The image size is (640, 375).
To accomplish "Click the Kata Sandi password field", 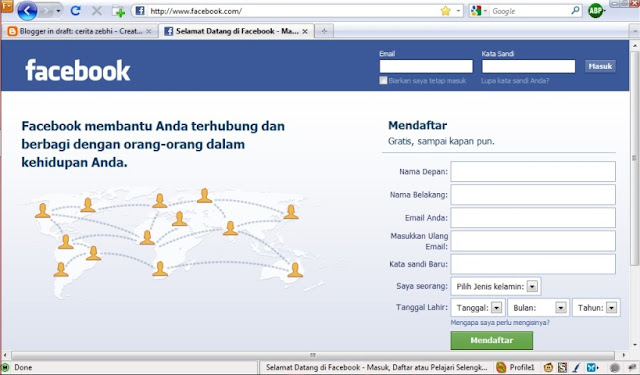I will pos(528,66).
